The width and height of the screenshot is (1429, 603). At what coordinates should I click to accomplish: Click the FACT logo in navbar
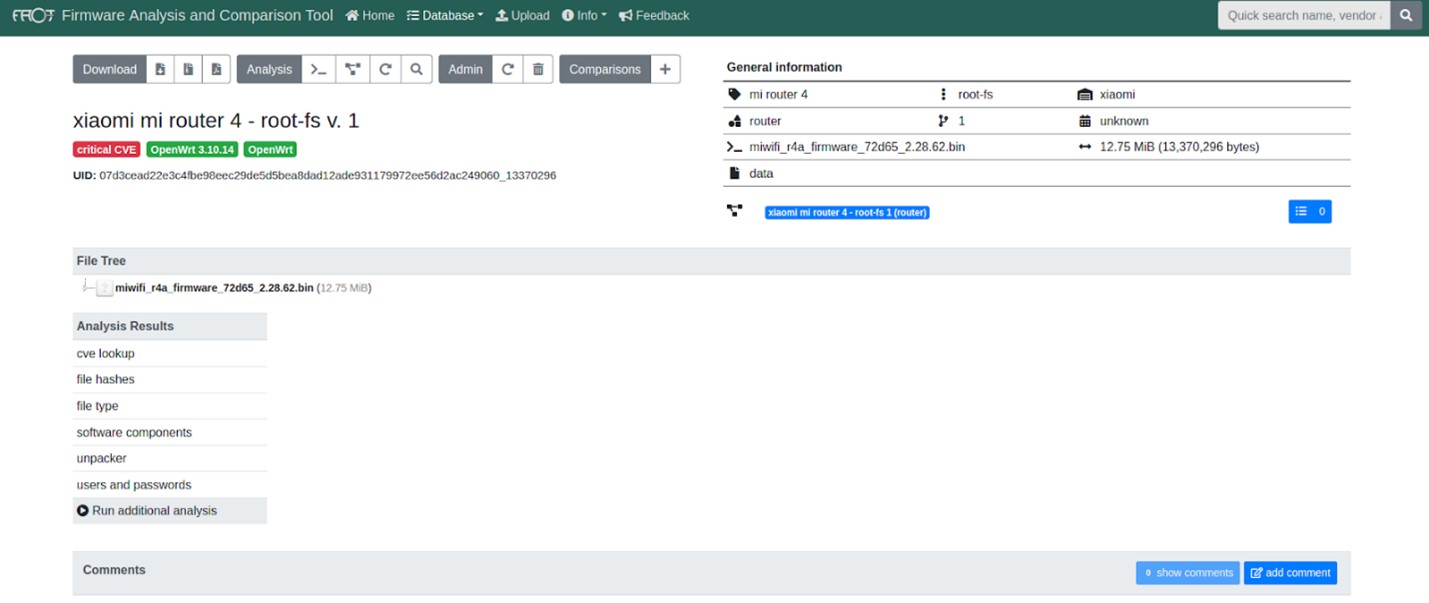coord(32,15)
